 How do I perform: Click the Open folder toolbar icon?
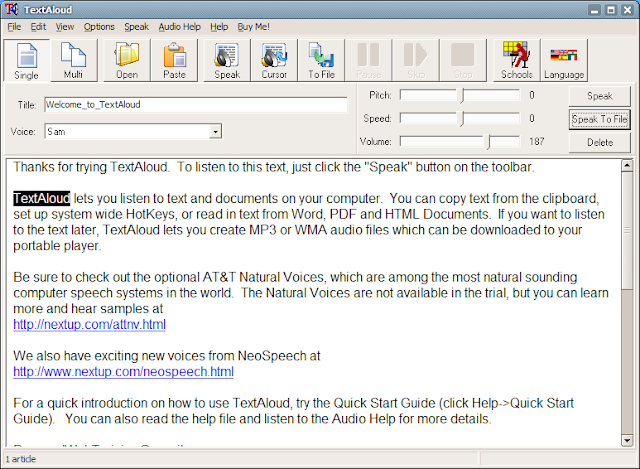point(127,60)
